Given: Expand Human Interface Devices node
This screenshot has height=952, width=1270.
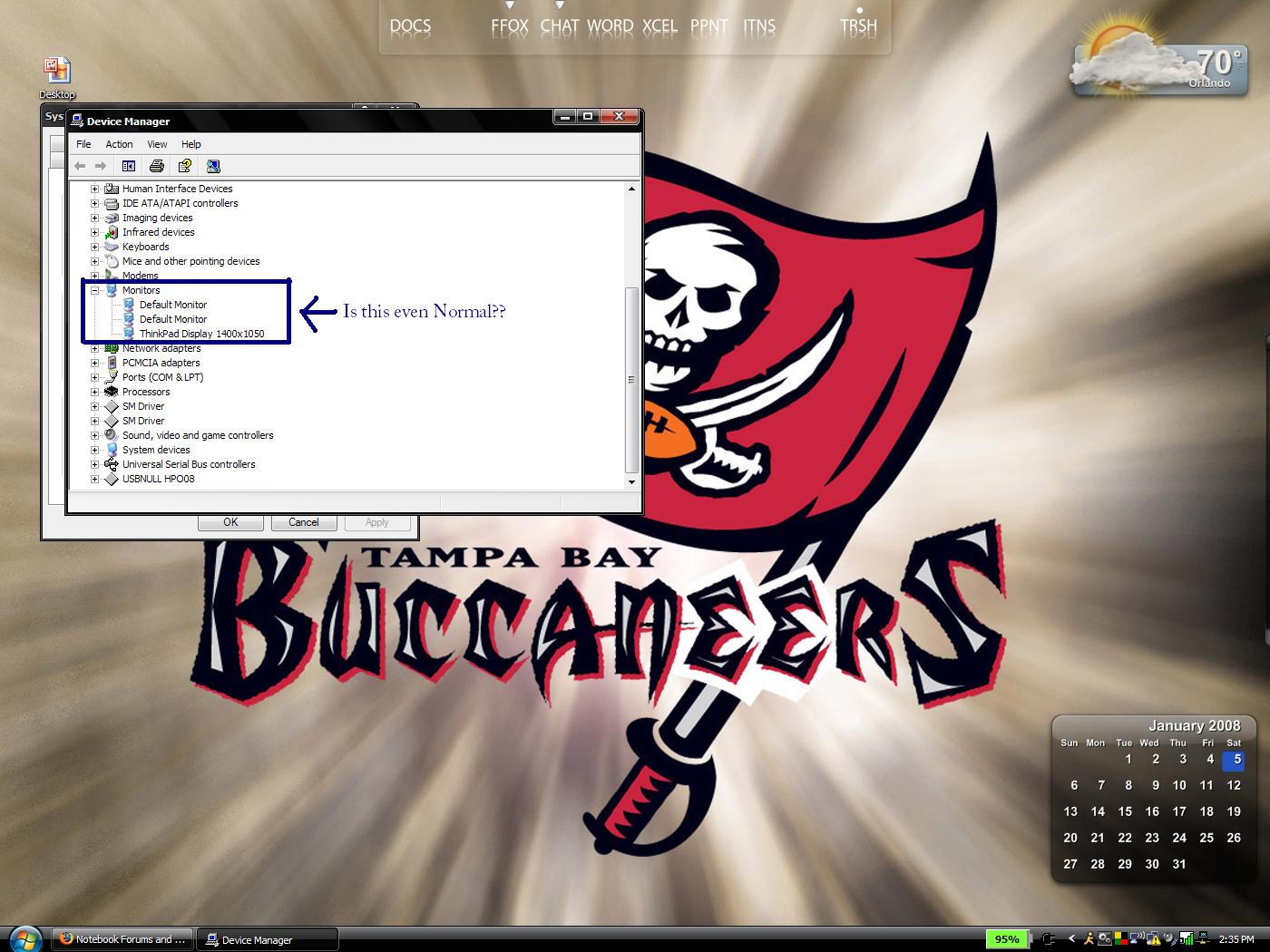Looking at the screenshot, I should pos(94,189).
